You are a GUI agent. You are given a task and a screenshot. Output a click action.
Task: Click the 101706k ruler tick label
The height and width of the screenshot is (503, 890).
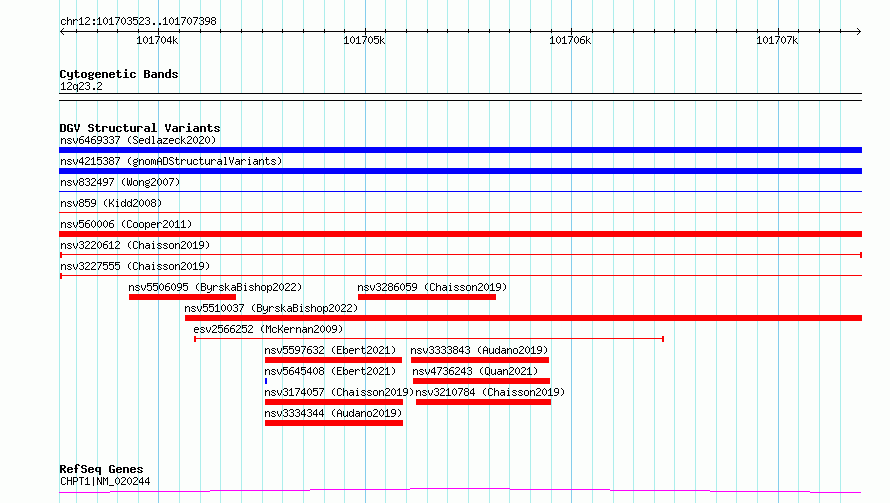(x=570, y=40)
